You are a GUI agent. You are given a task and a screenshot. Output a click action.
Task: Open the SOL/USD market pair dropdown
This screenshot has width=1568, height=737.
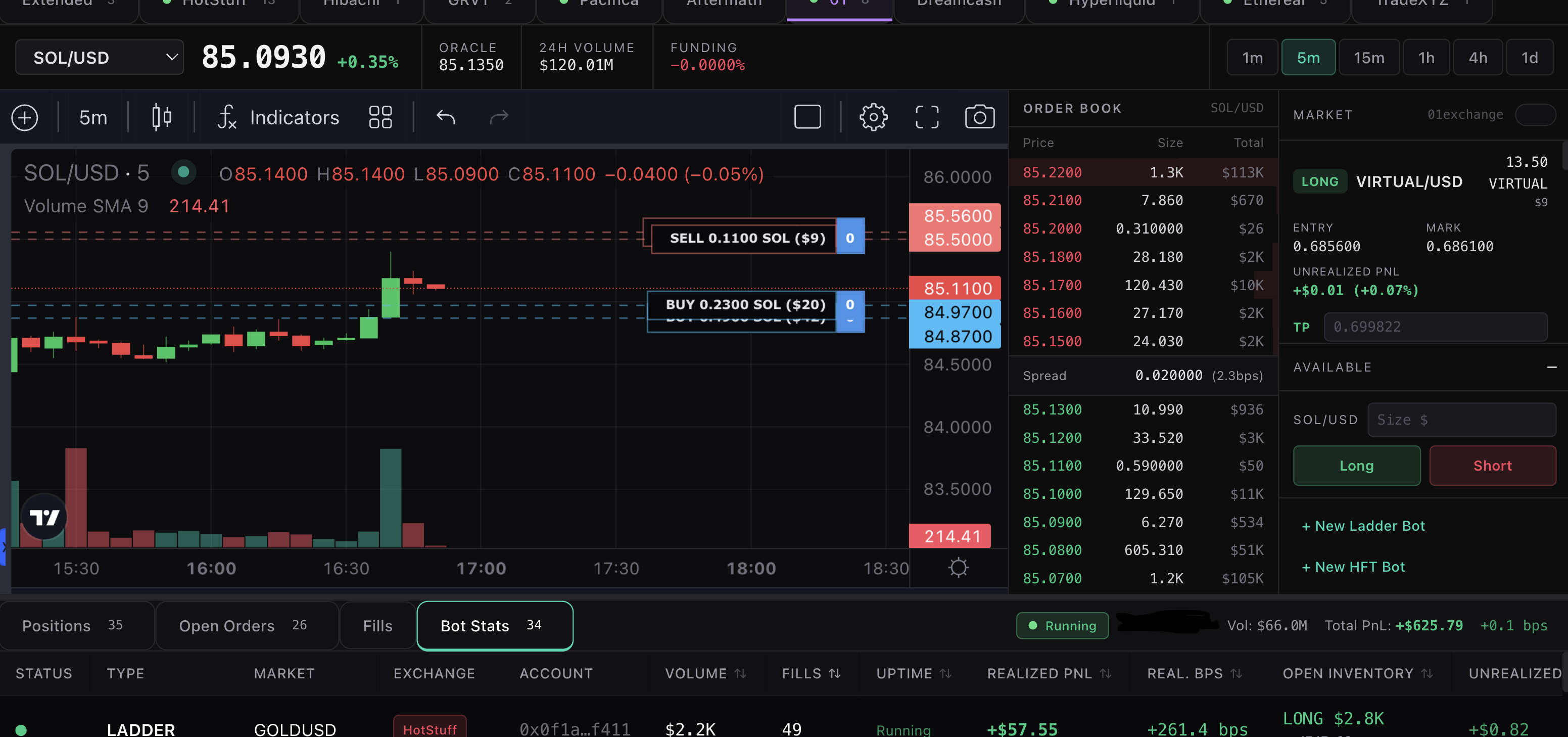coord(99,57)
